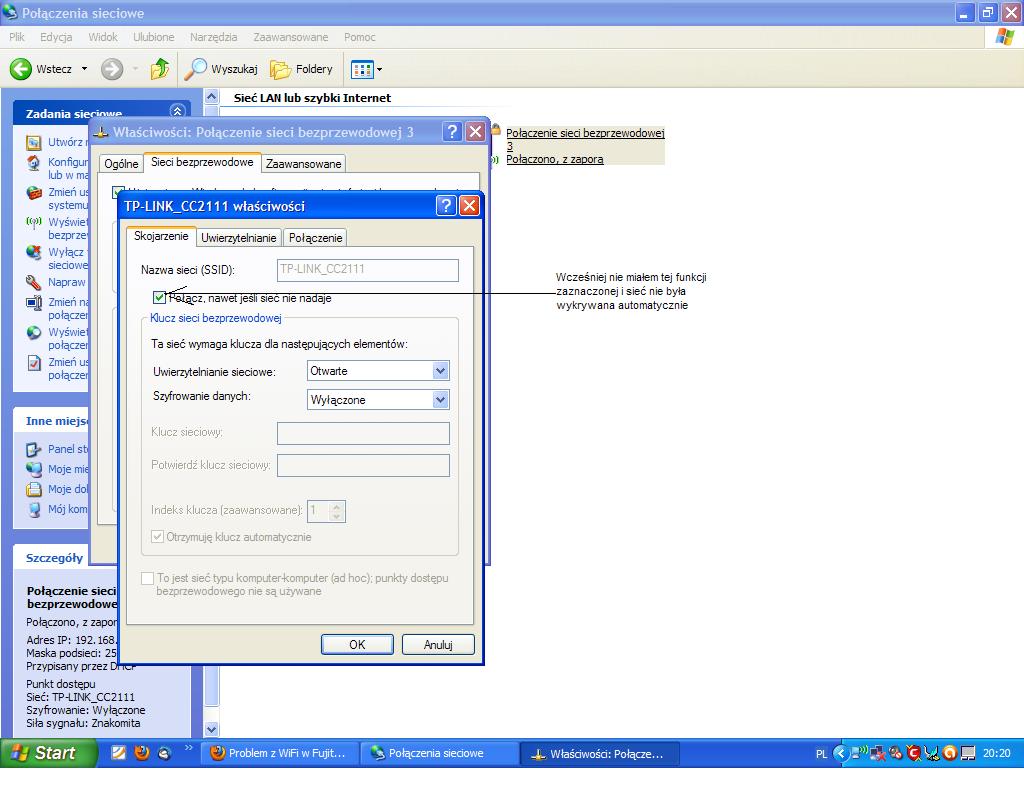This screenshot has width=1024, height=800.
Task: Toggle Otrzymuję klucz automatycznie checkbox
Action: click(x=158, y=537)
